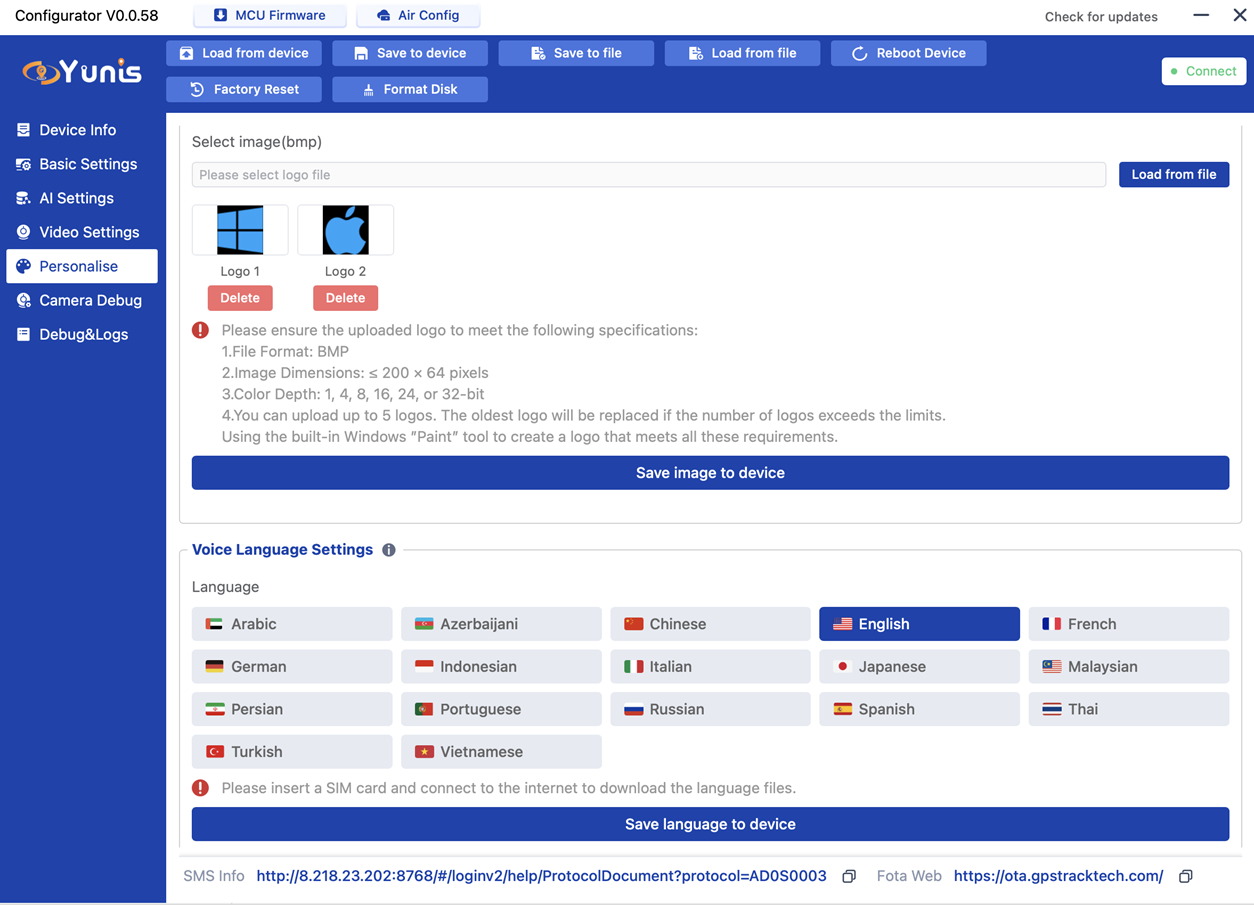The height and width of the screenshot is (905, 1254).
Task: Copy the SMS Info URL using copy icon
Action: coord(849,876)
